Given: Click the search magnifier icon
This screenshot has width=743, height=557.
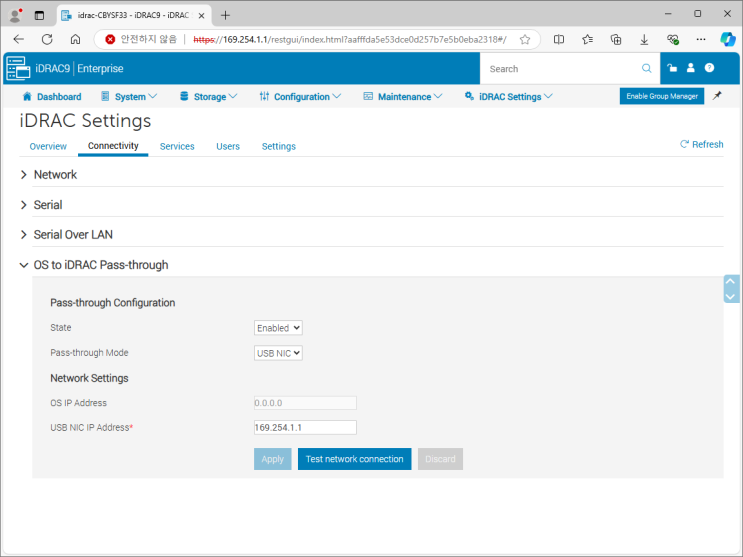Looking at the screenshot, I should [647, 69].
